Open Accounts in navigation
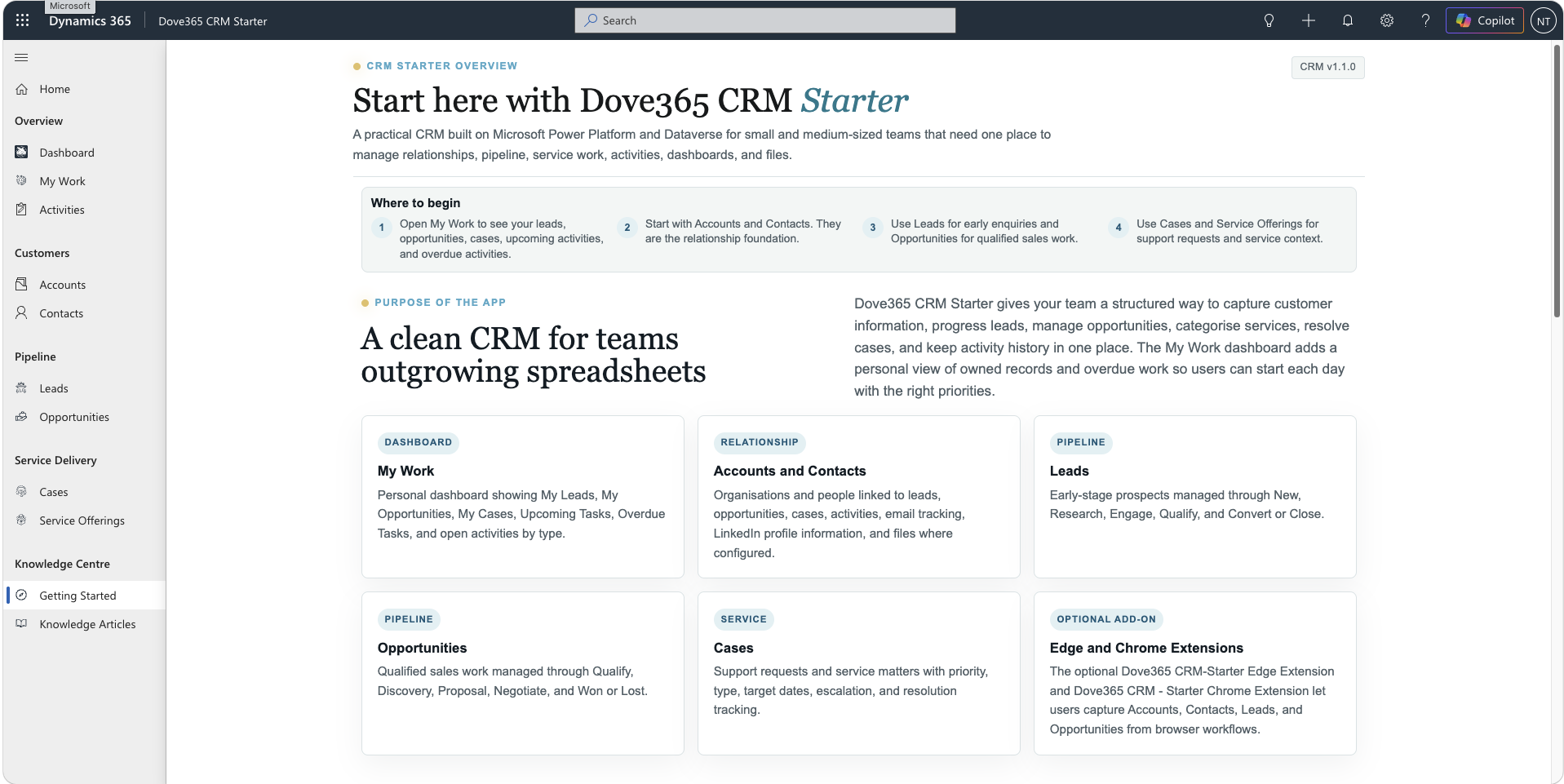The width and height of the screenshot is (1564, 784). [x=85, y=284]
